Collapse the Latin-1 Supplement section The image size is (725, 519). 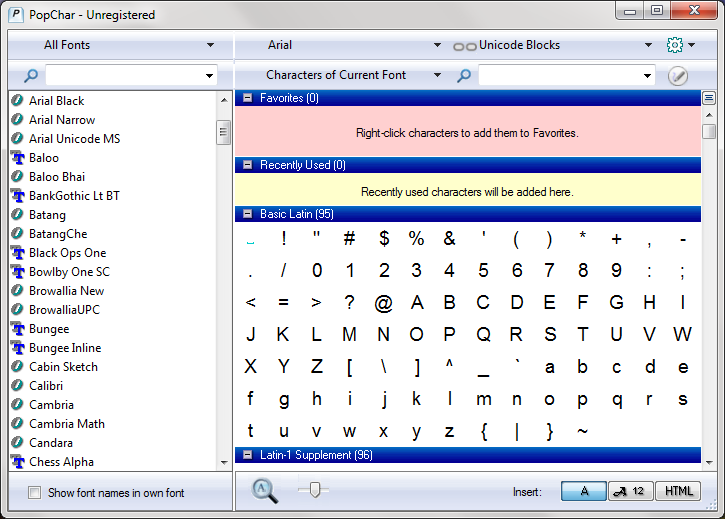[x=248, y=455]
